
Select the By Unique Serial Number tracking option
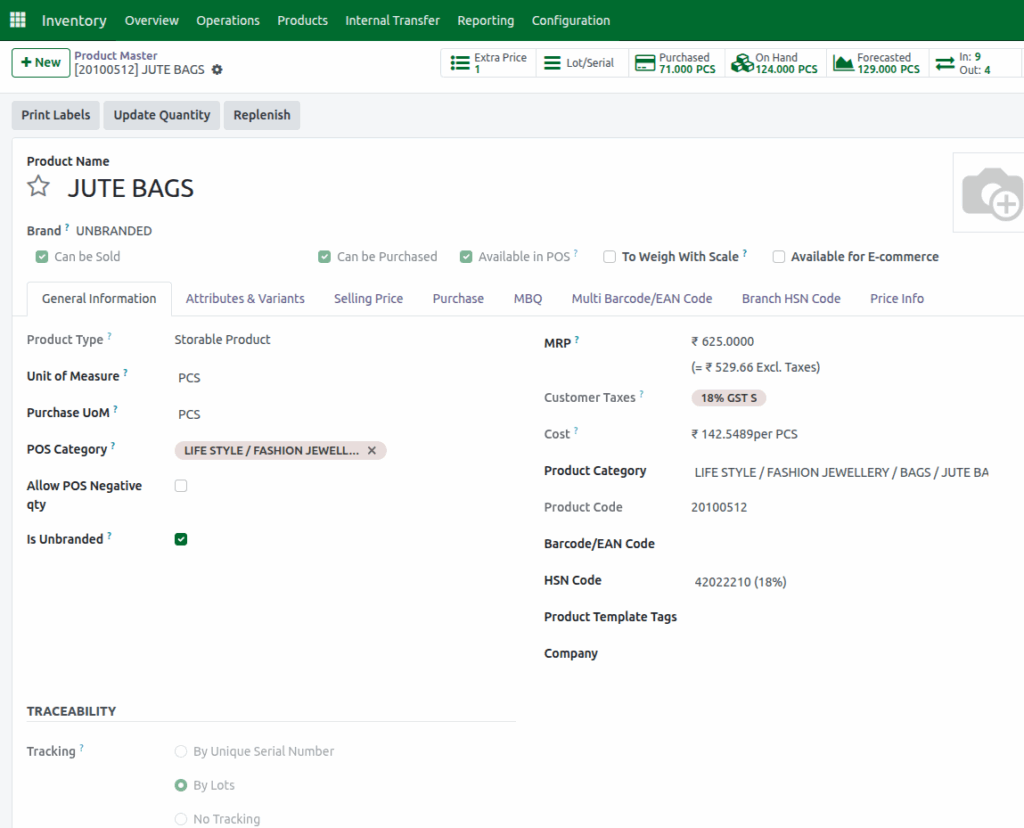(181, 751)
